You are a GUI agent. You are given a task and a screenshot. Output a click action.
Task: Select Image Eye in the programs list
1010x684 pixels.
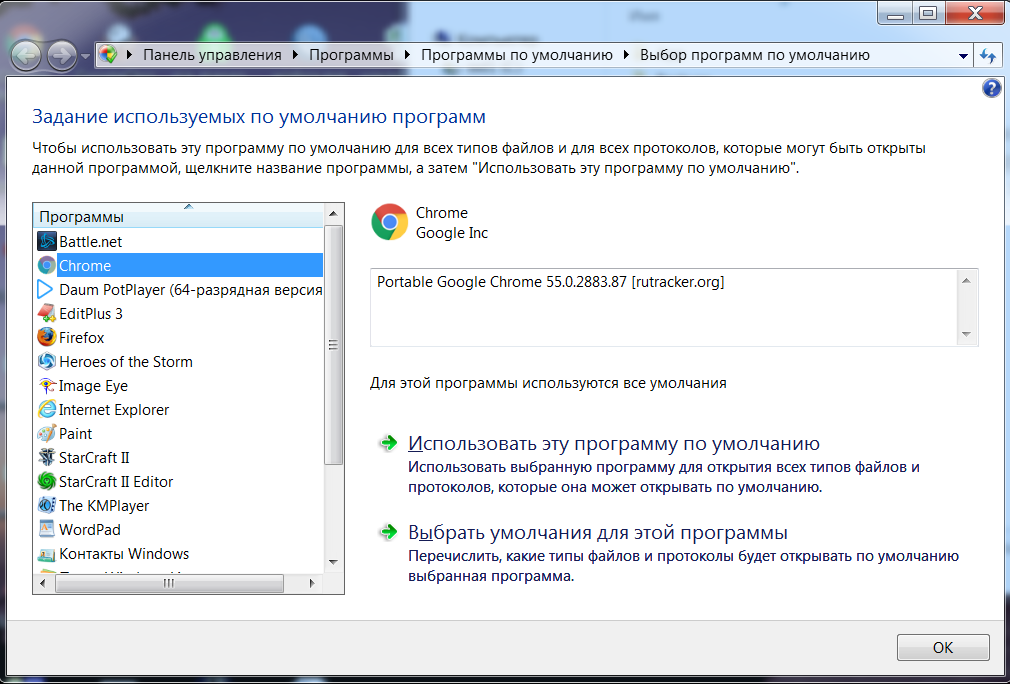tap(179, 385)
